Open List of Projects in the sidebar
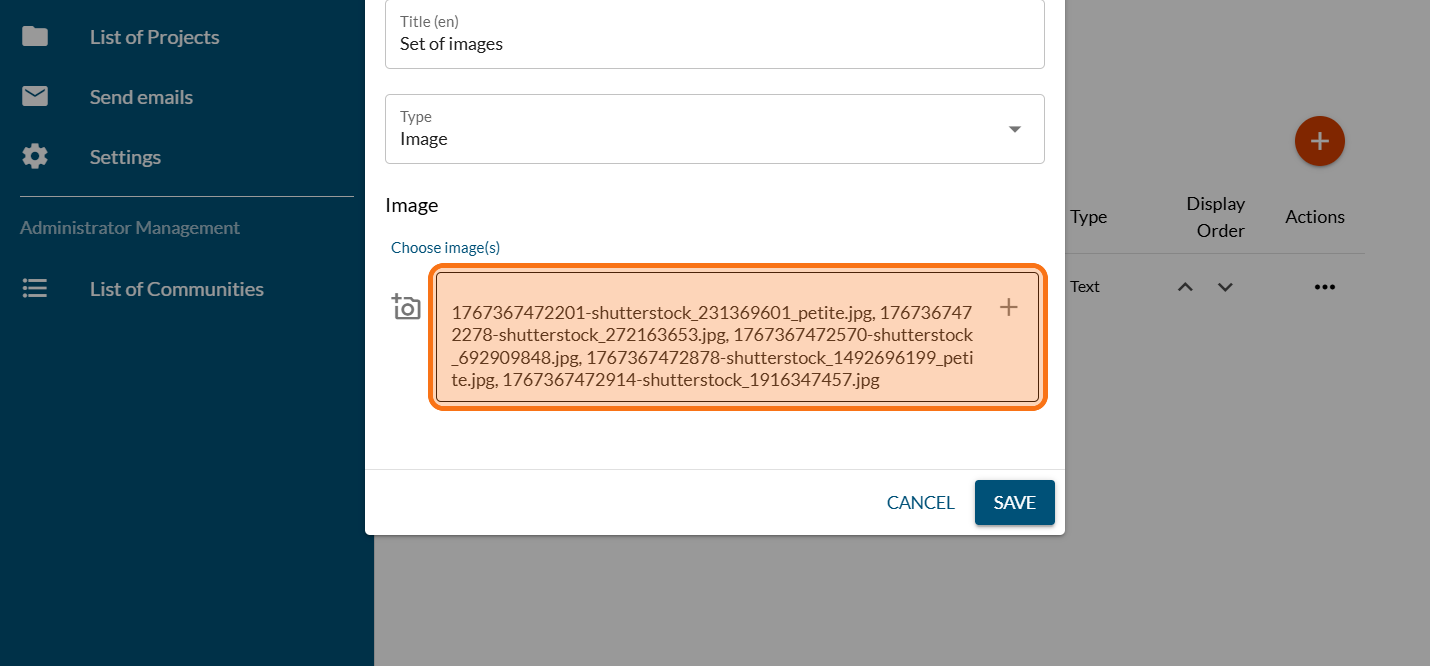The image size is (1430, 666). click(x=154, y=37)
